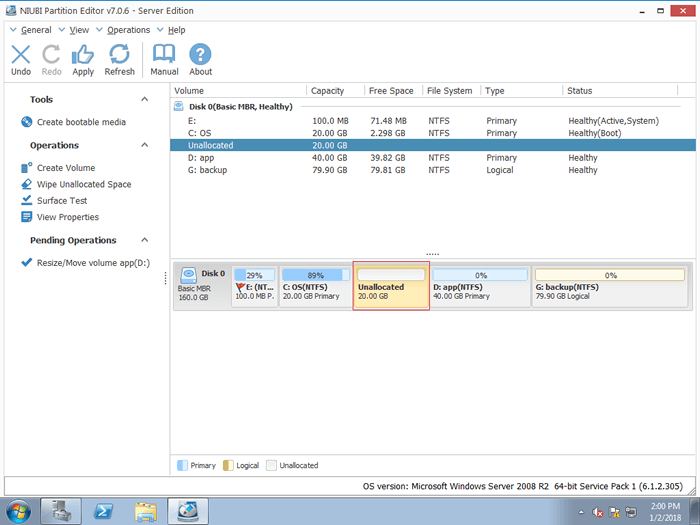Image resolution: width=700 pixels, height=525 pixels.
Task: Click View Properties operation
Action: pos(68,217)
